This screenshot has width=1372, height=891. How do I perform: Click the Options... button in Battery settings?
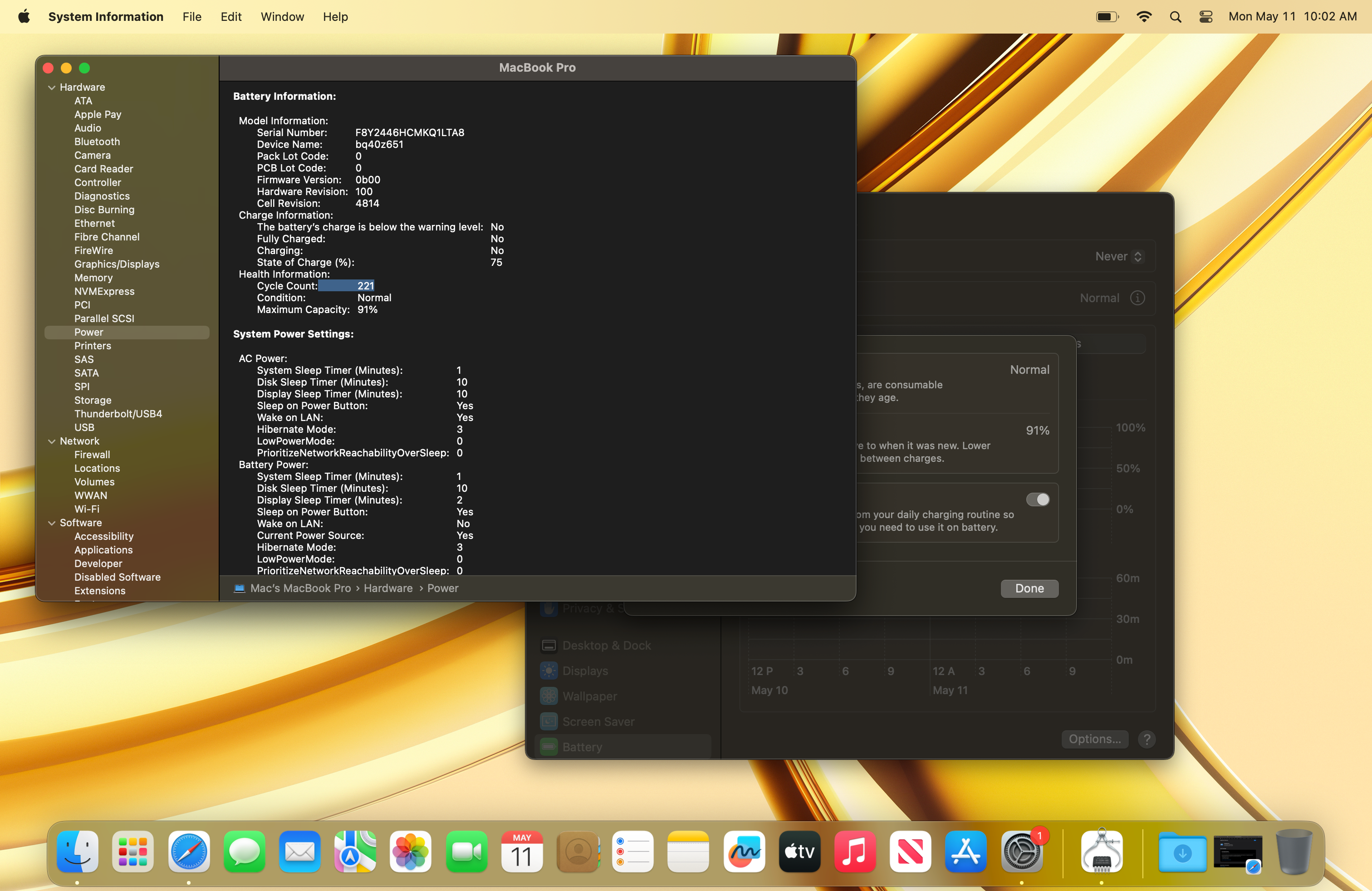1094,739
